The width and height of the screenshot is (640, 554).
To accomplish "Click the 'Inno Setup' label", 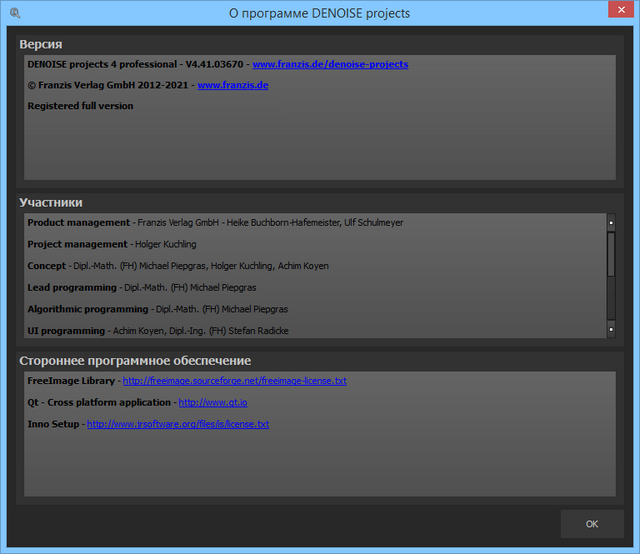I will click(53, 424).
